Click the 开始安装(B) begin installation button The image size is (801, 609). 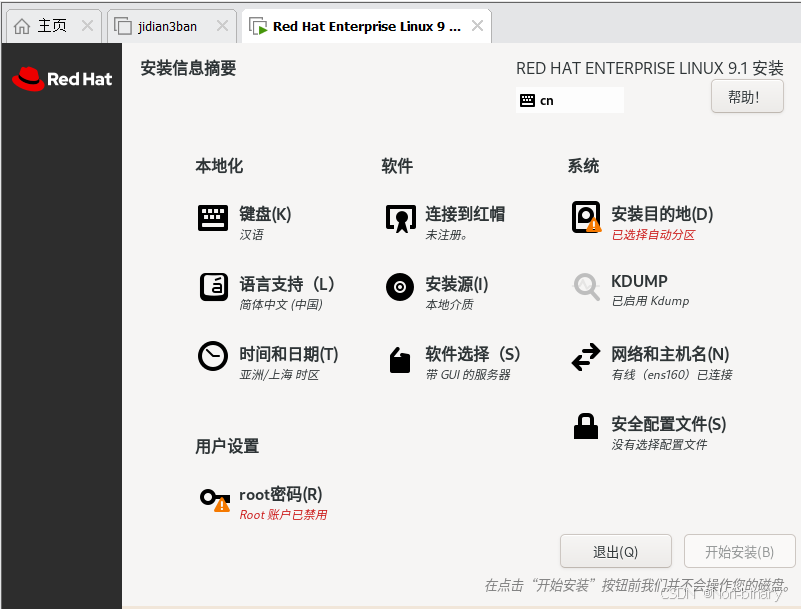tap(740, 551)
